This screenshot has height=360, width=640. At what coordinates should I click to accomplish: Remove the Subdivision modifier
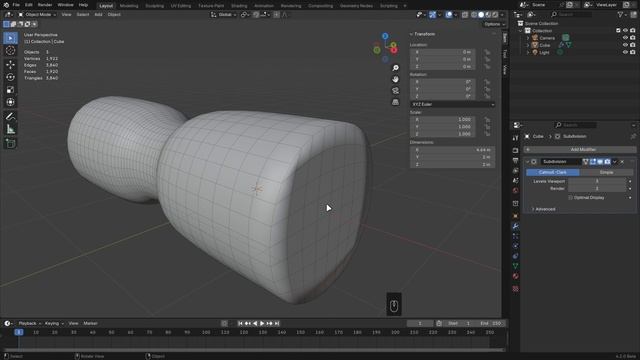click(x=622, y=162)
